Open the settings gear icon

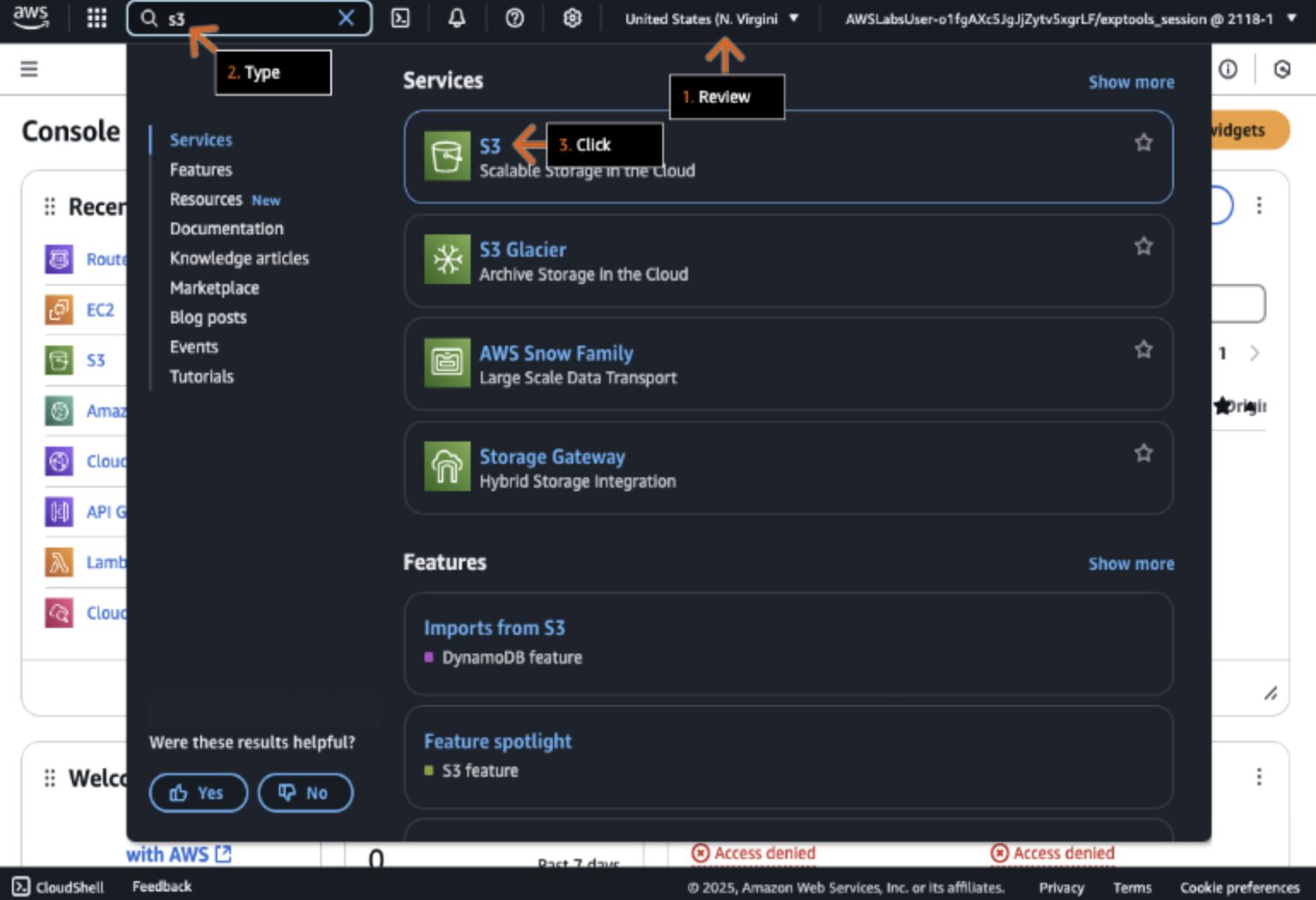(572, 18)
